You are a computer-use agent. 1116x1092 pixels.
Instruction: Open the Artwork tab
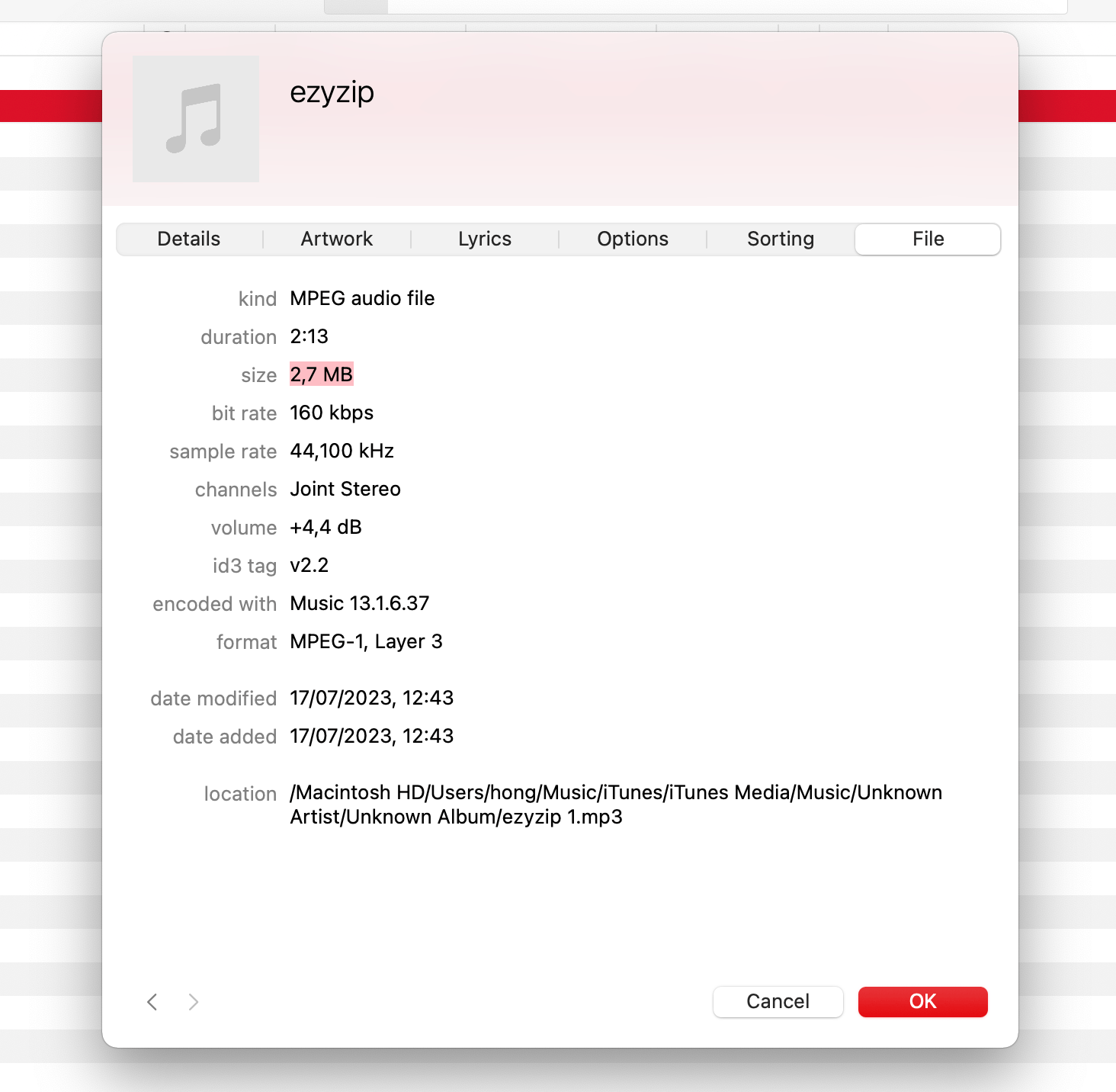click(x=336, y=239)
